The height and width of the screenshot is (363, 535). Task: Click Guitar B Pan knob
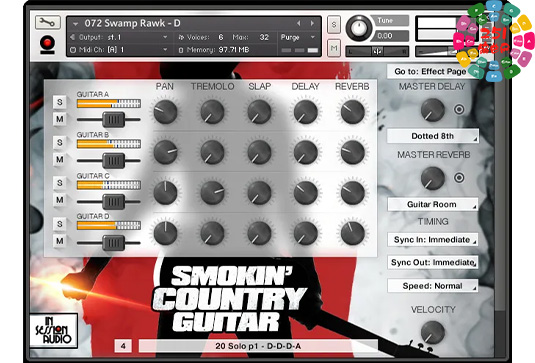click(x=165, y=152)
